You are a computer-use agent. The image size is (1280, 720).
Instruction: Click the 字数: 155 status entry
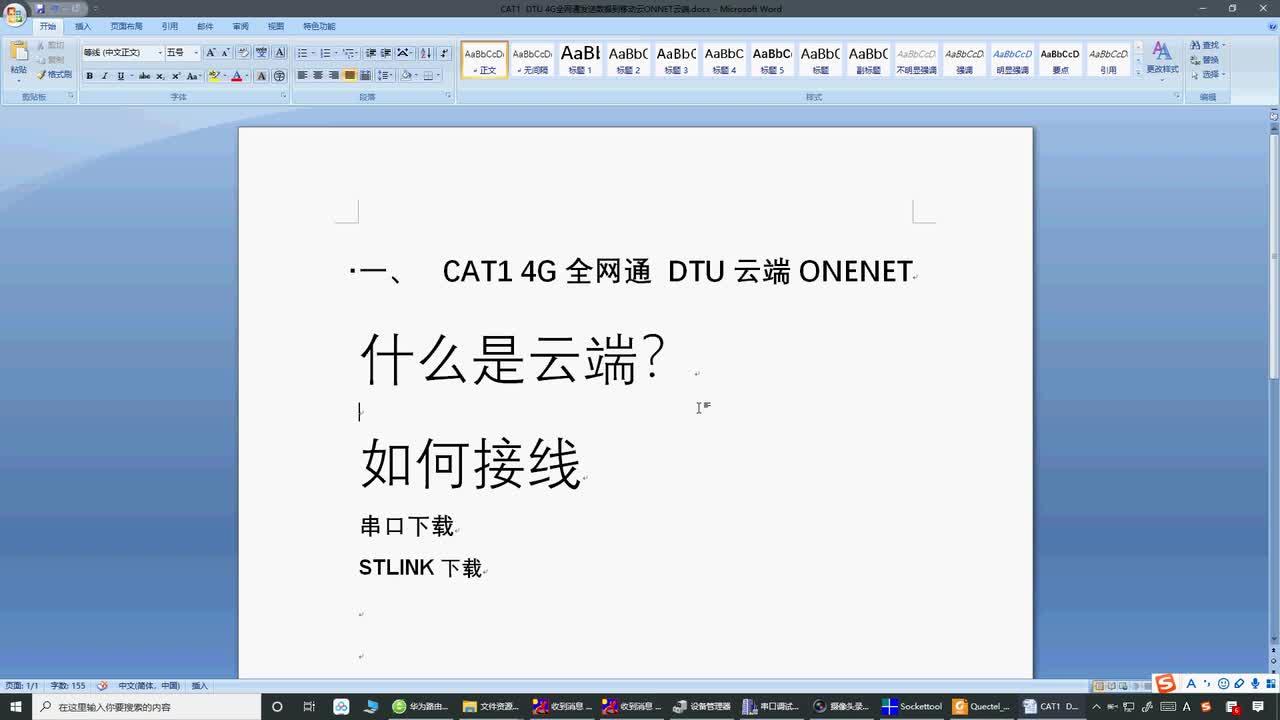[x=68, y=686]
